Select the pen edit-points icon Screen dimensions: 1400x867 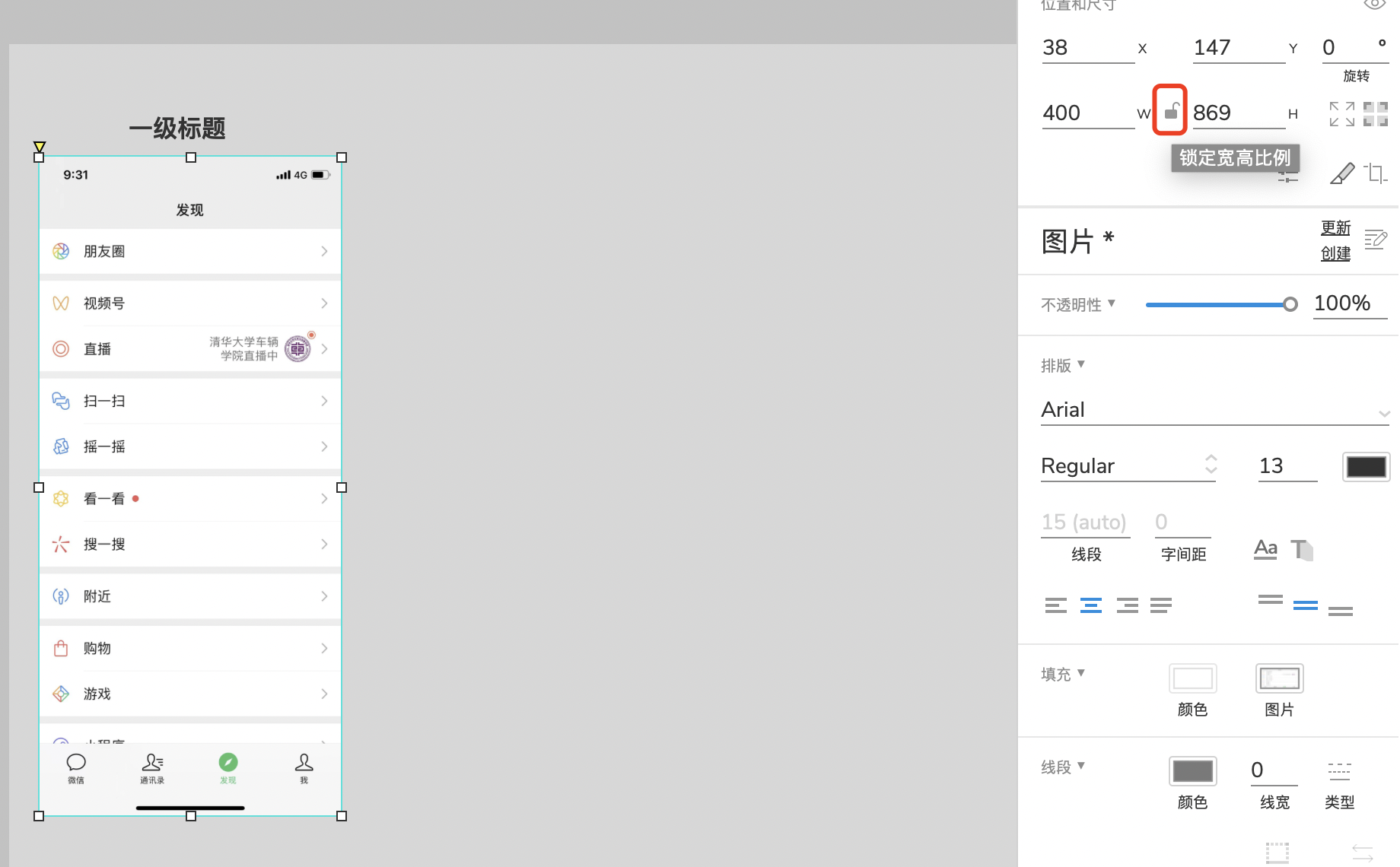(x=1342, y=173)
